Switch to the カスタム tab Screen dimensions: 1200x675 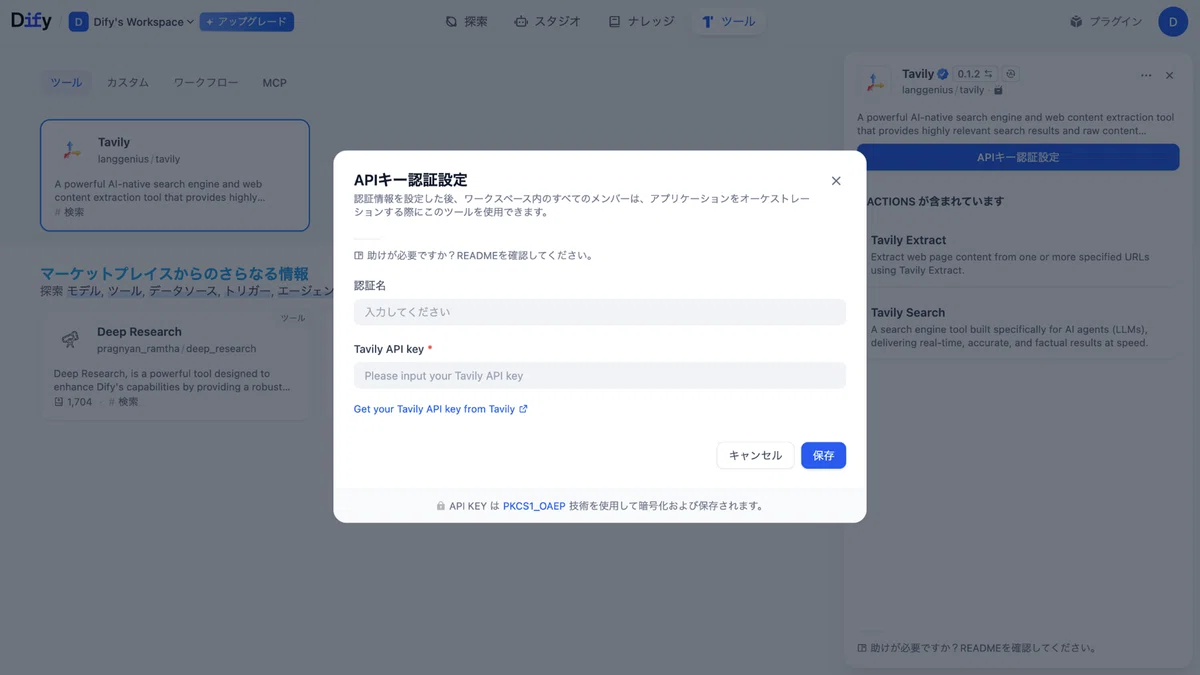click(x=128, y=82)
